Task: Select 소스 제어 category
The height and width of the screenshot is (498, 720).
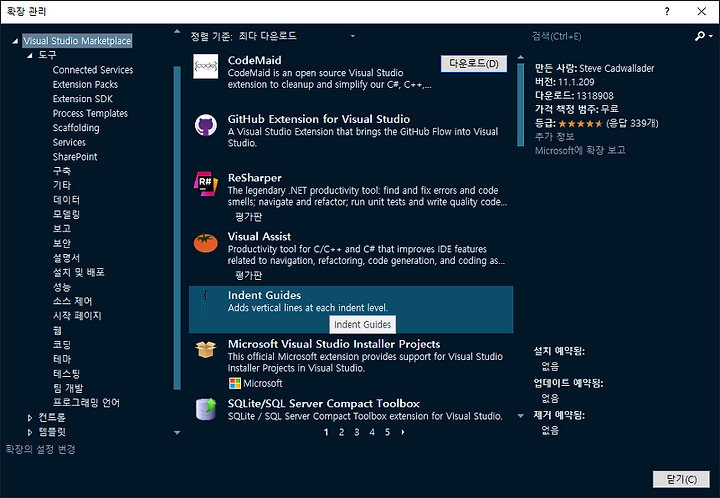Action: [x=73, y=302]
